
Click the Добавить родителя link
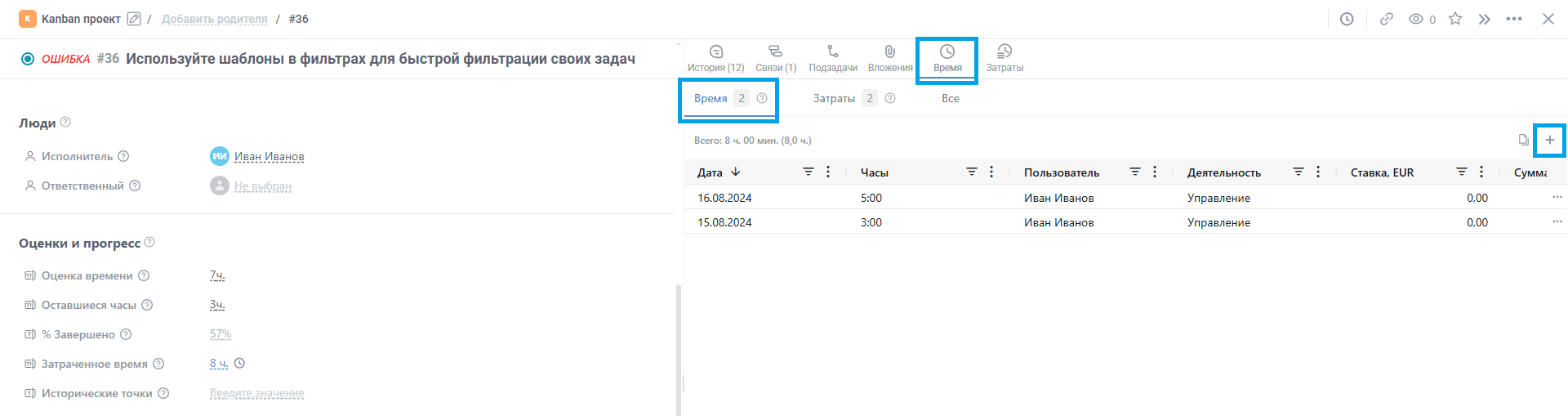[214, 19]
